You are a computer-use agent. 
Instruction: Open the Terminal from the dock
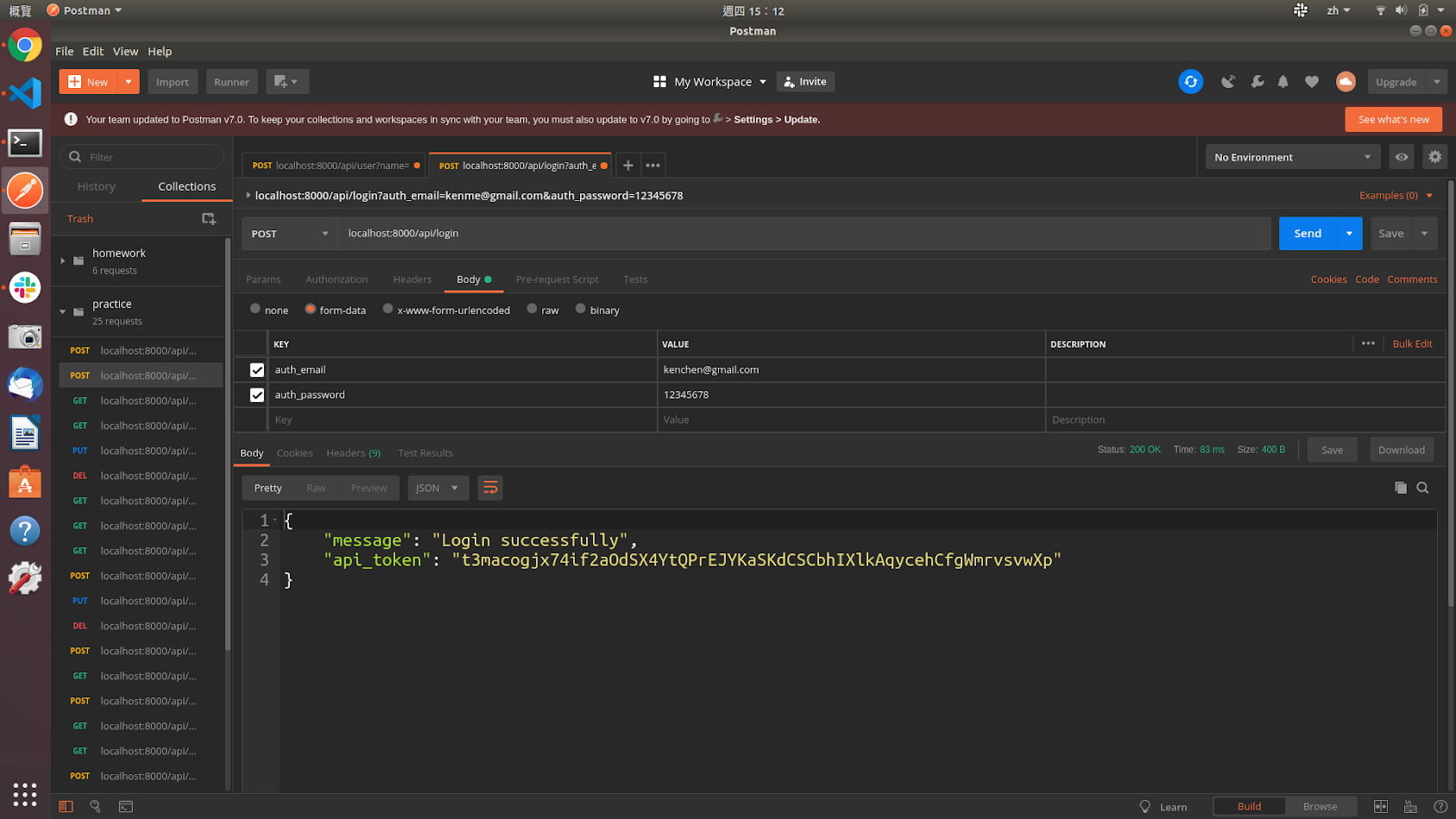point(25,142)
